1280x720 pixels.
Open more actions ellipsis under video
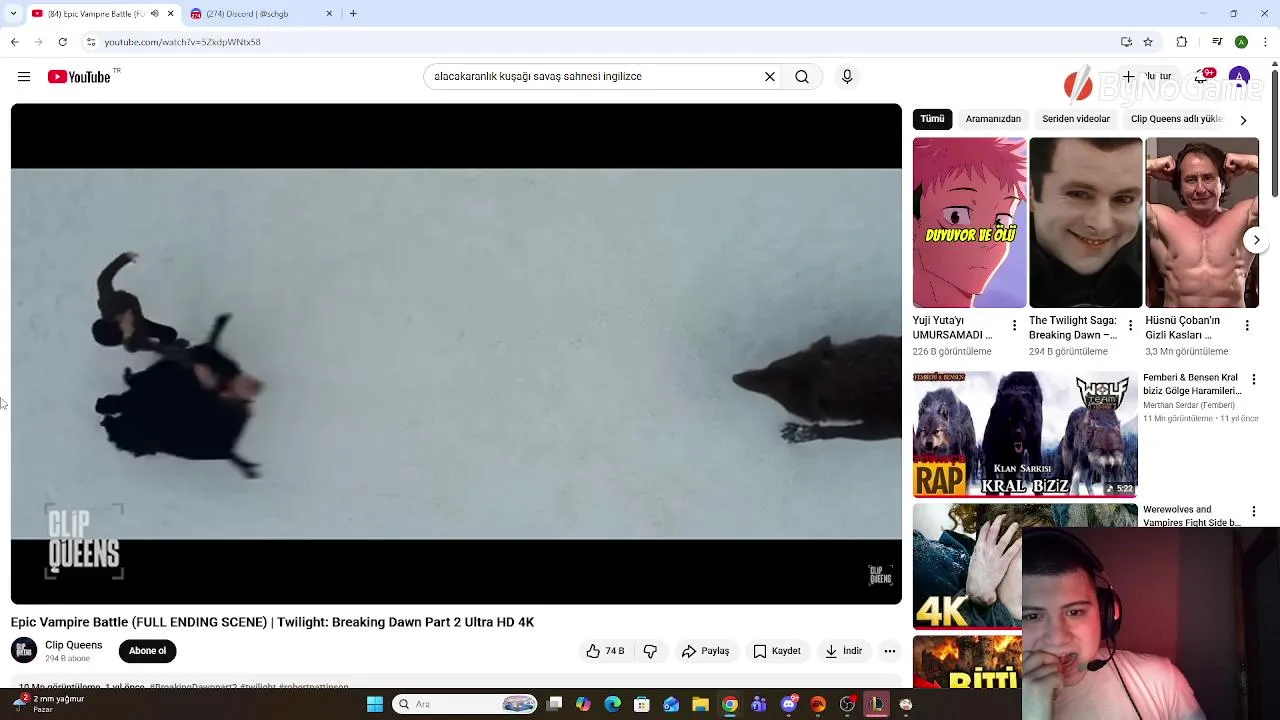click(x=890, y=651)
